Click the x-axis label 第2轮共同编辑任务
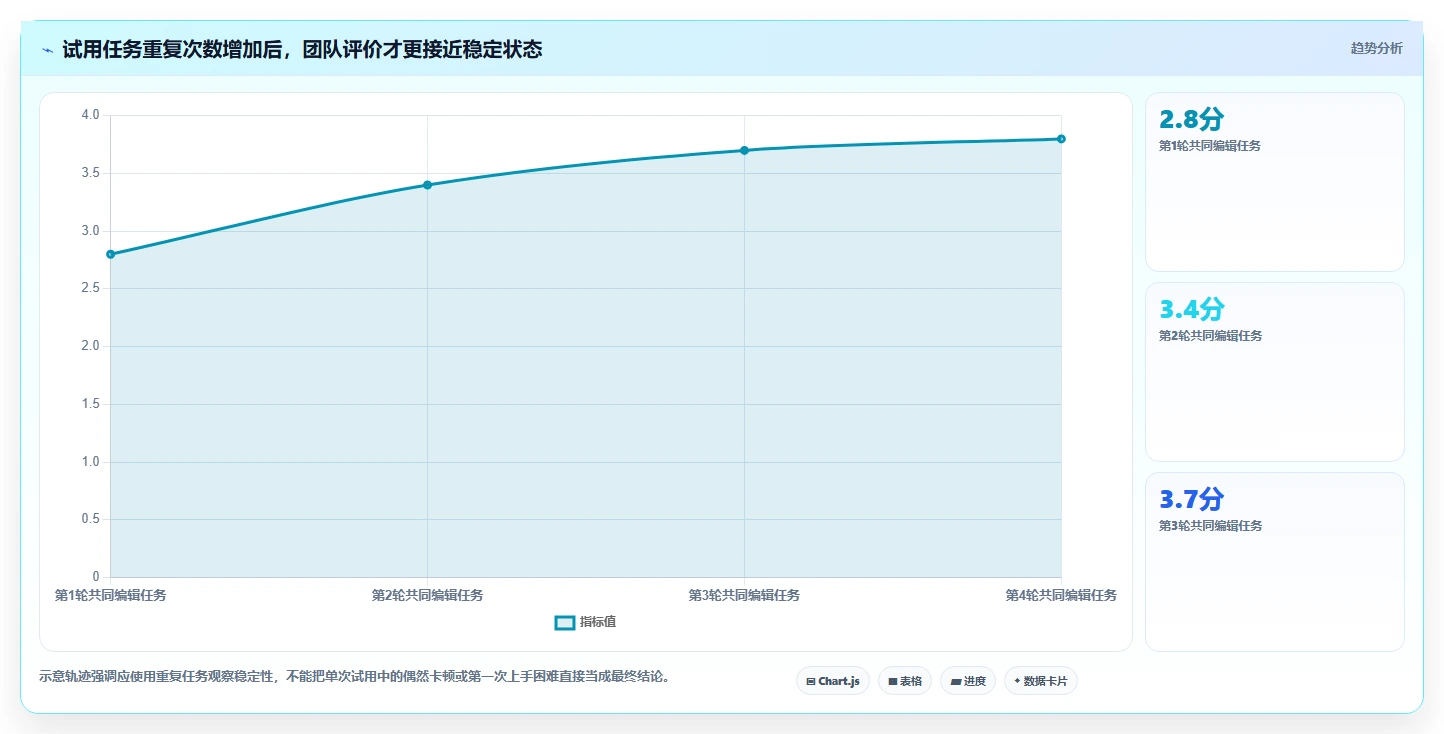This screenshot has height=734, width=1444. click(427, 595)
